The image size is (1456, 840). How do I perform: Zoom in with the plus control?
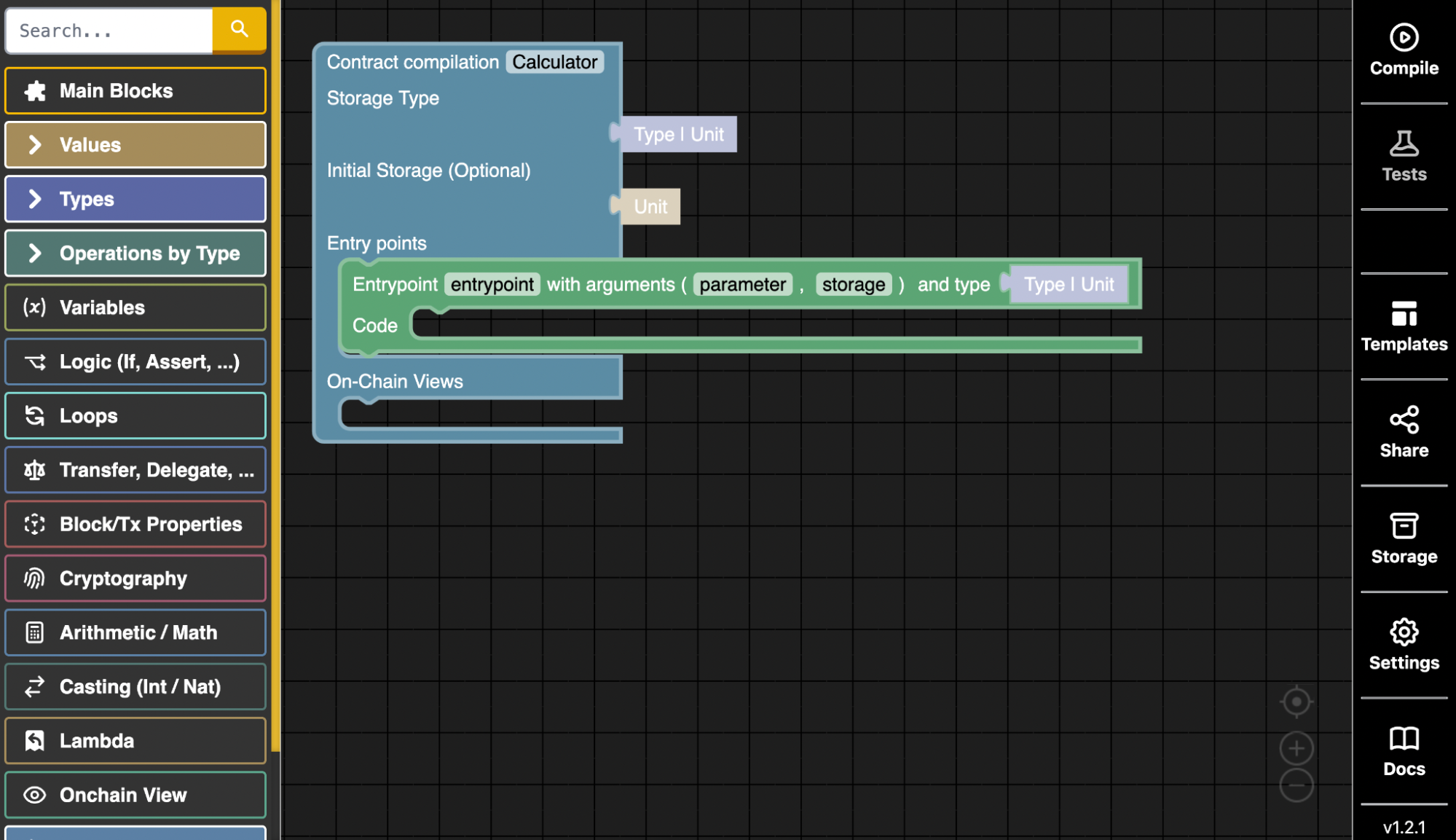coord(1296,748)
